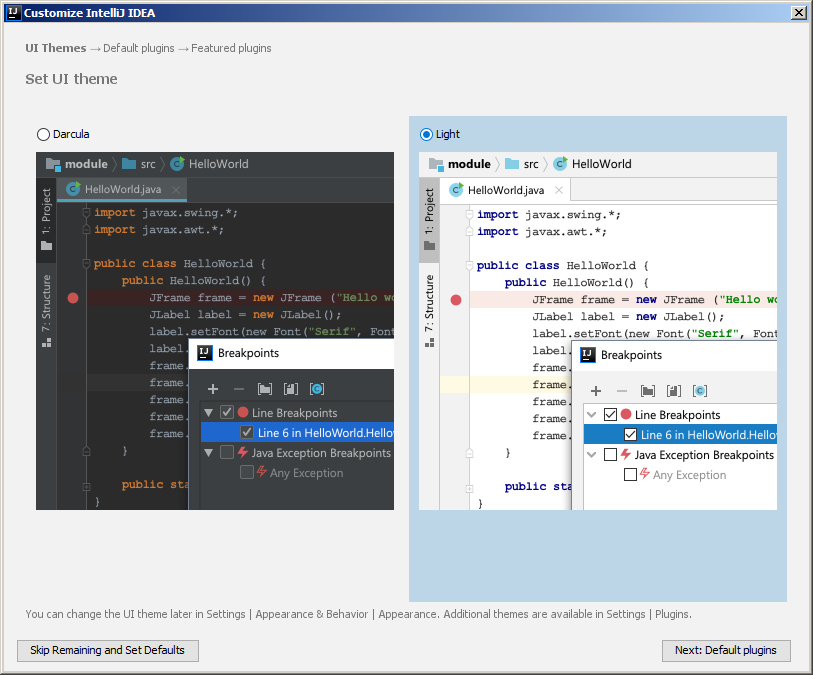Screen dimensions: 813x675
Task: Click the IJ icon in window title bar
Action: point(13,12)
